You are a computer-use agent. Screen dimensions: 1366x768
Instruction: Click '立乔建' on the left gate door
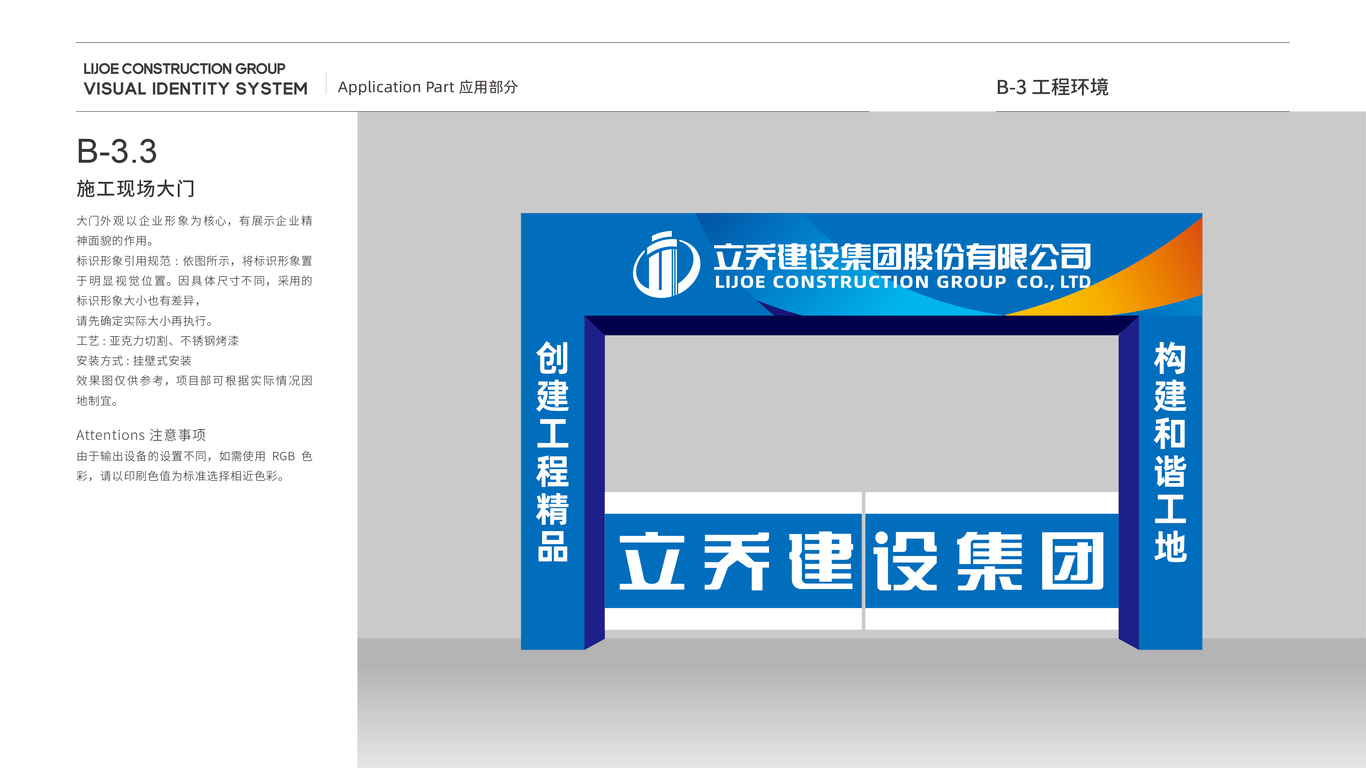(x=735, y=561)
